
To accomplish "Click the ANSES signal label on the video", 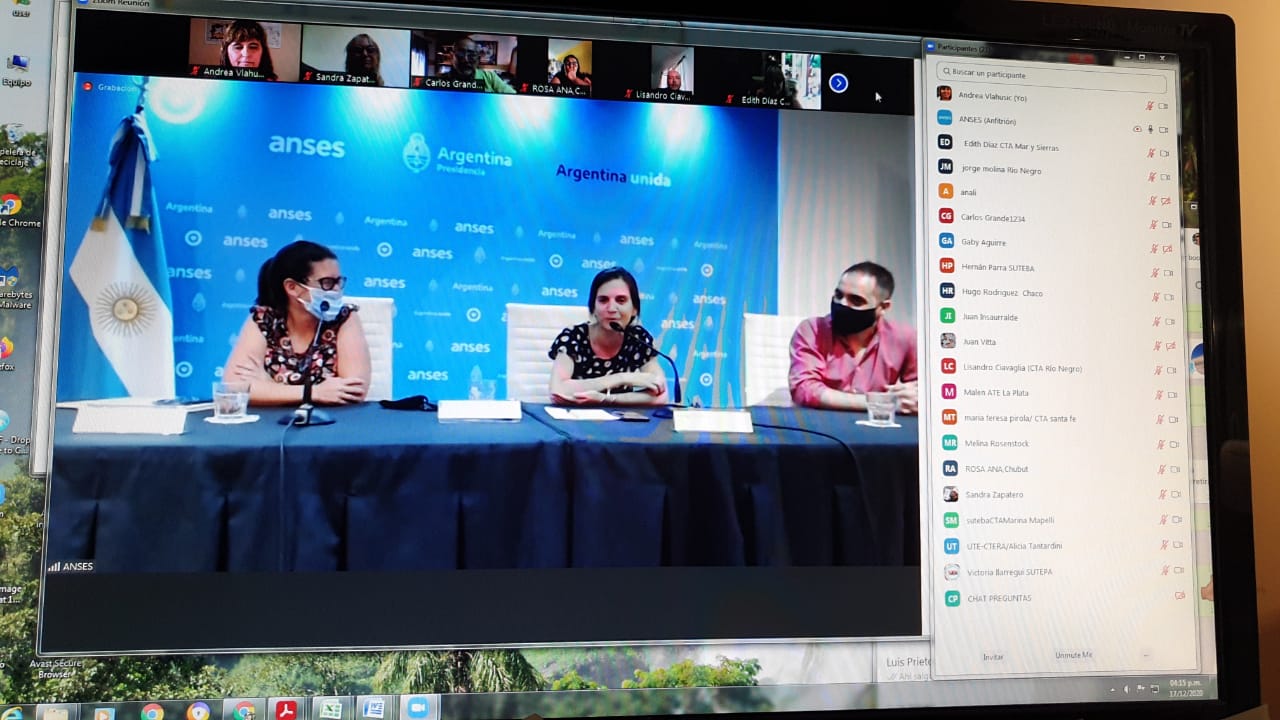I will tap(71, 566).
